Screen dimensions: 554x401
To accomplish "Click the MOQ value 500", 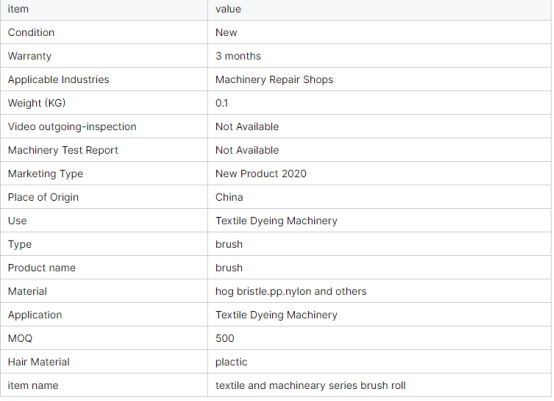I will [225, 338].
